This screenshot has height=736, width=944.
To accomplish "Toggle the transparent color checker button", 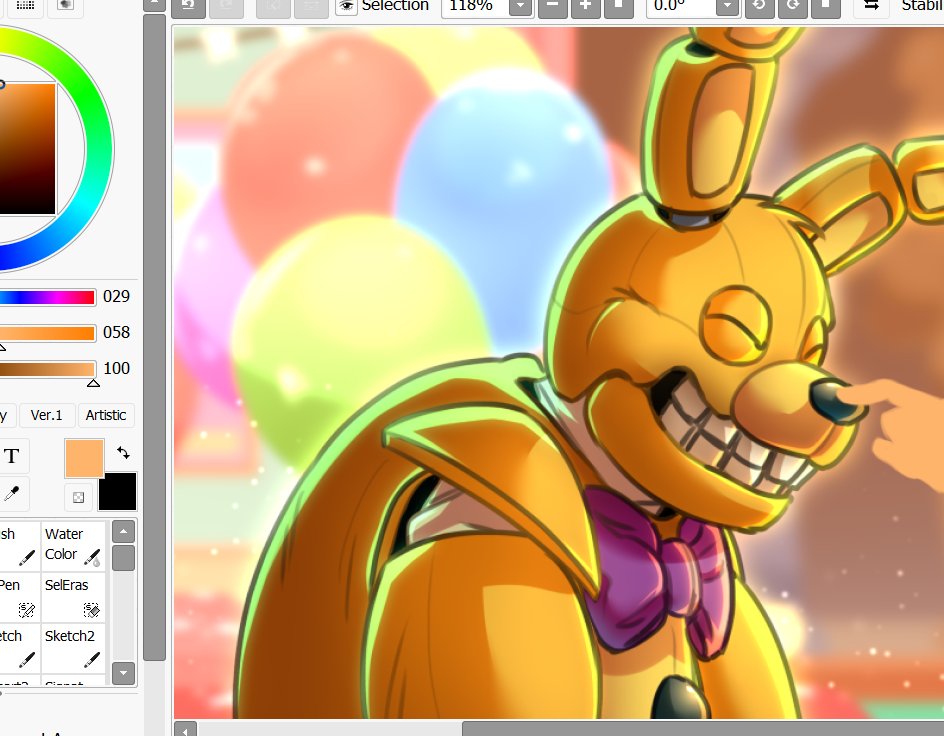I will (x=78, y=498).
